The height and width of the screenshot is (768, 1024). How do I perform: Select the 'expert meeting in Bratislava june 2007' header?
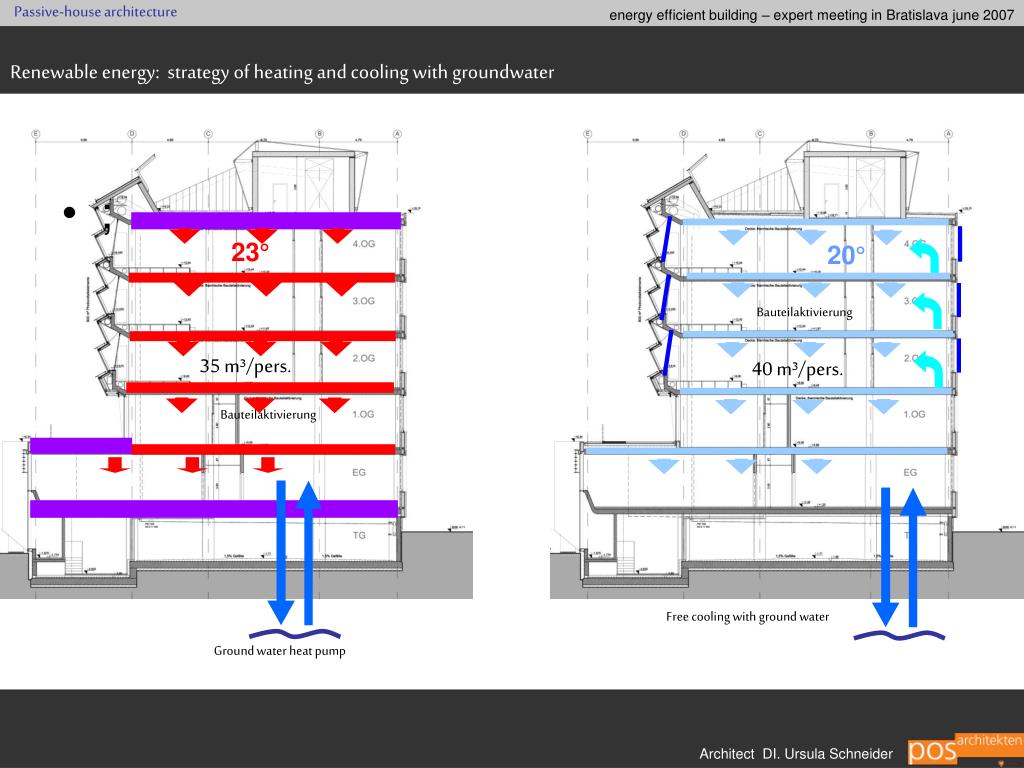pyautogui.click(x=893, y=15)
